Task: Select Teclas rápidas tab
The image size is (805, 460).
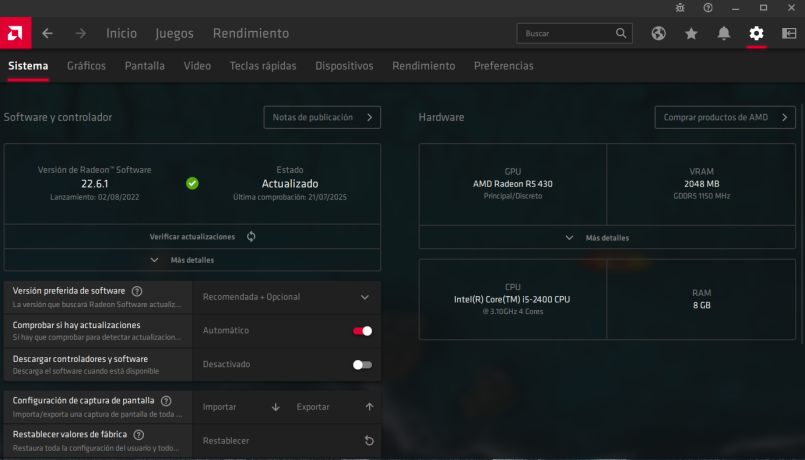Action: click(x=263, y=66)
